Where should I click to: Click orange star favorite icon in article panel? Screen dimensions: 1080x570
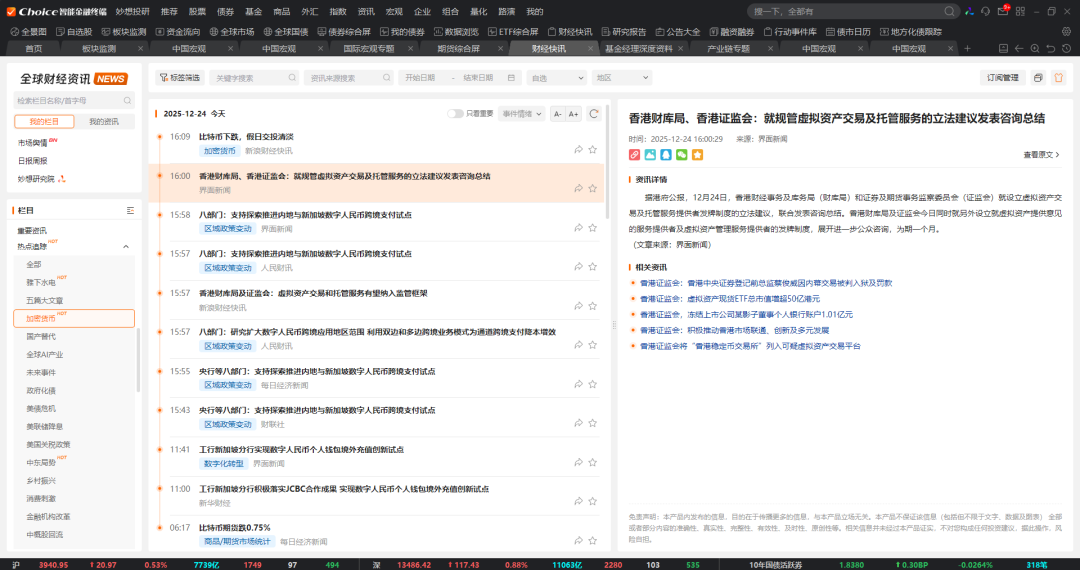(698, 155)
